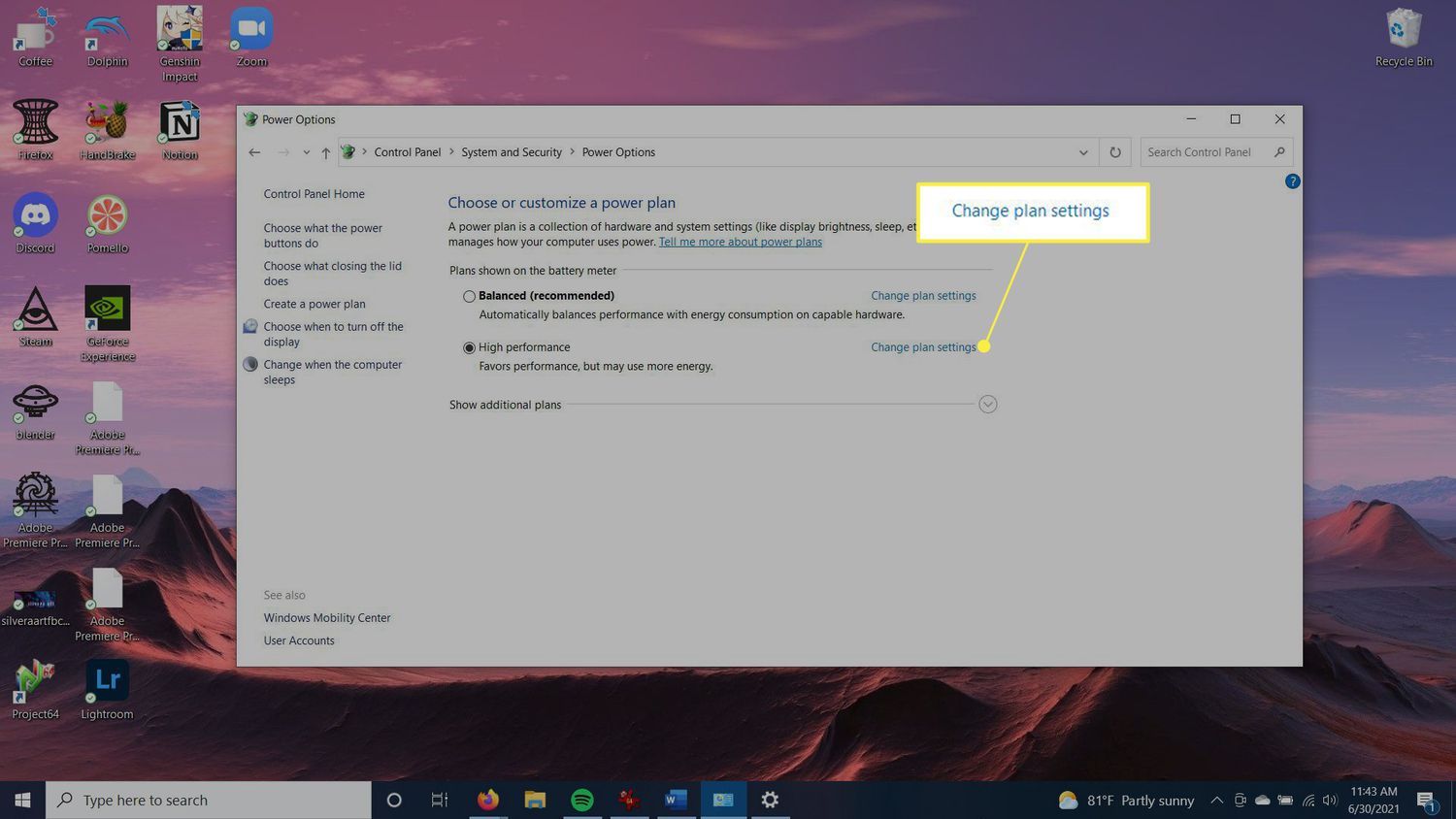
Task: Open Settings gear in the taskbar
Action: [x=770, y=800]
